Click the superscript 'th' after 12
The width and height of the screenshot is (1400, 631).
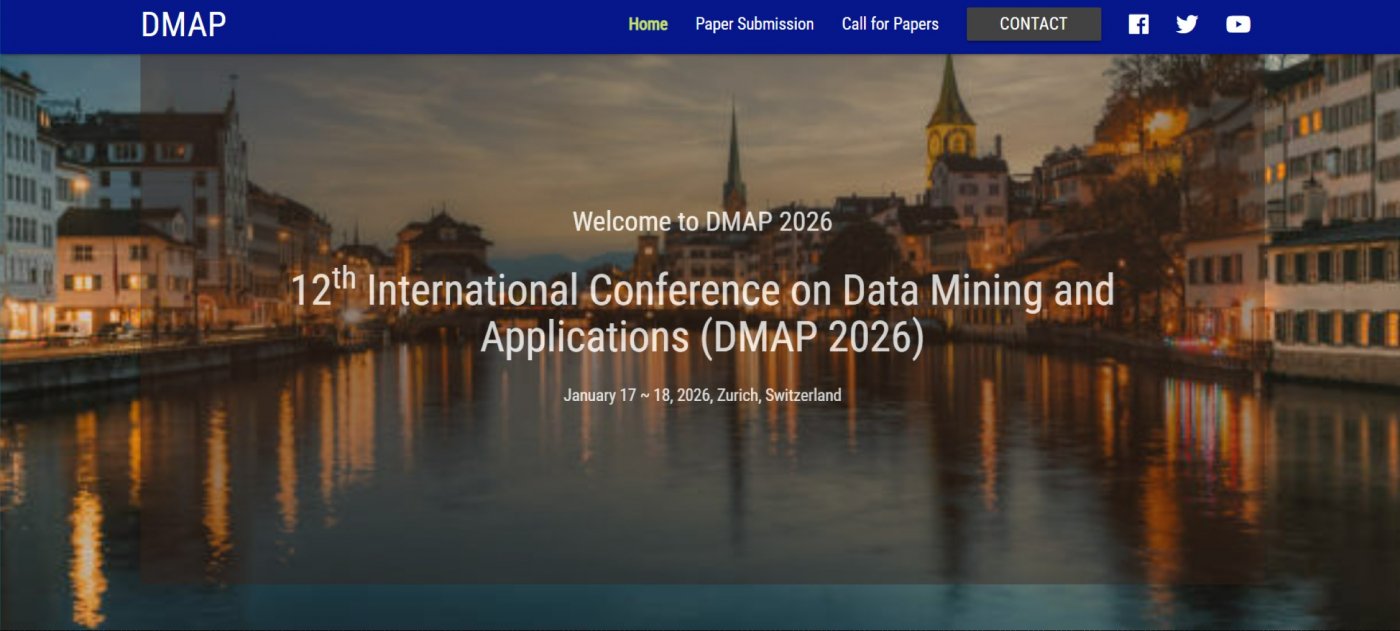(344, 277)
